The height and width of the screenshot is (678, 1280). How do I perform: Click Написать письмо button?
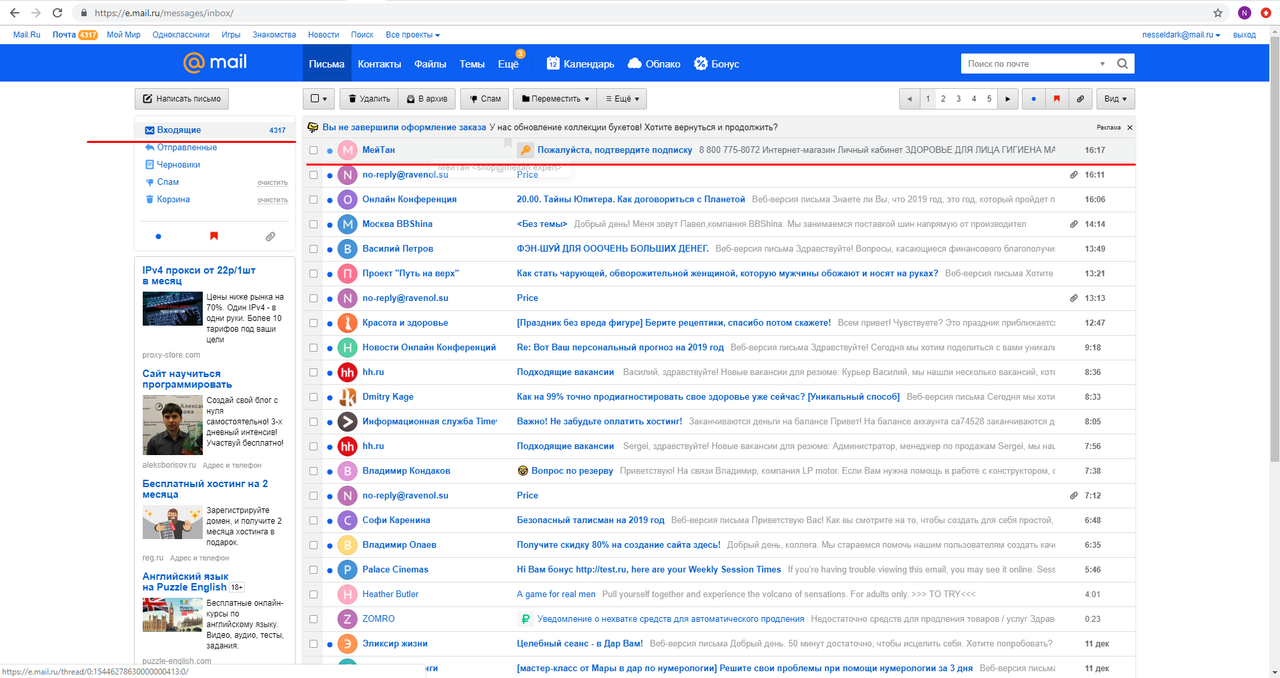point(182,99)
